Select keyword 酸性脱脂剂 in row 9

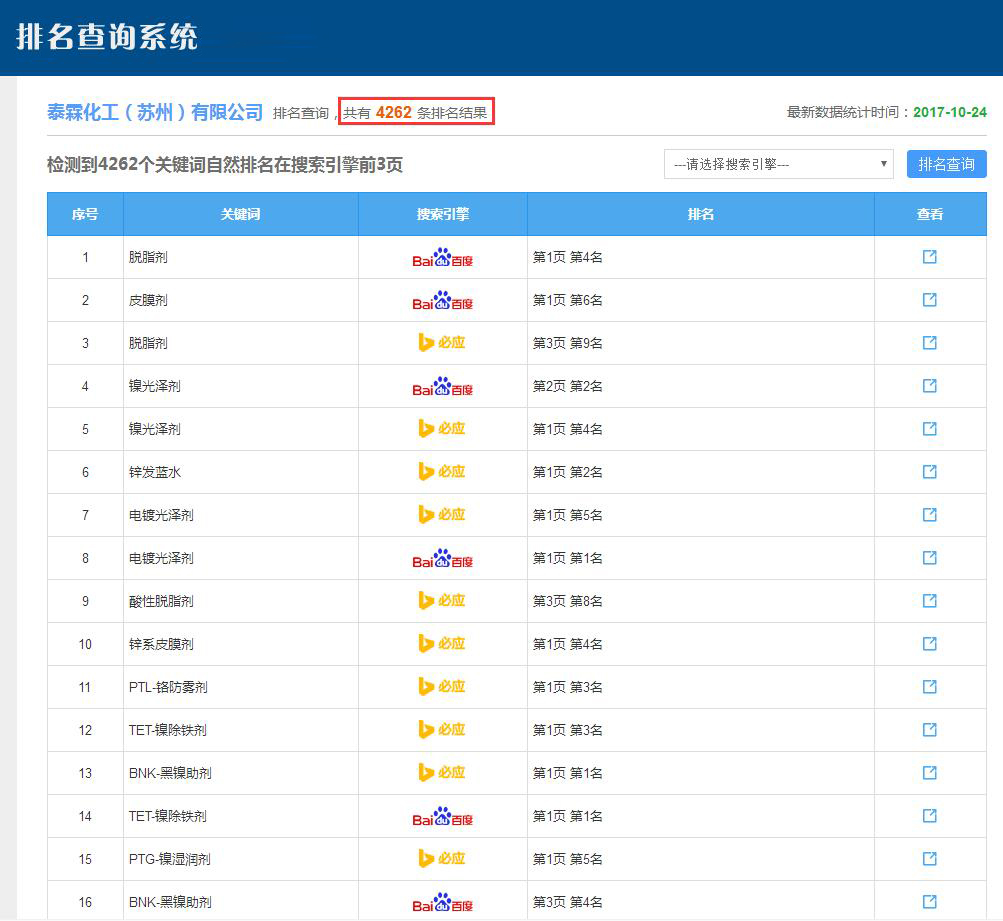tap(161, 601)
